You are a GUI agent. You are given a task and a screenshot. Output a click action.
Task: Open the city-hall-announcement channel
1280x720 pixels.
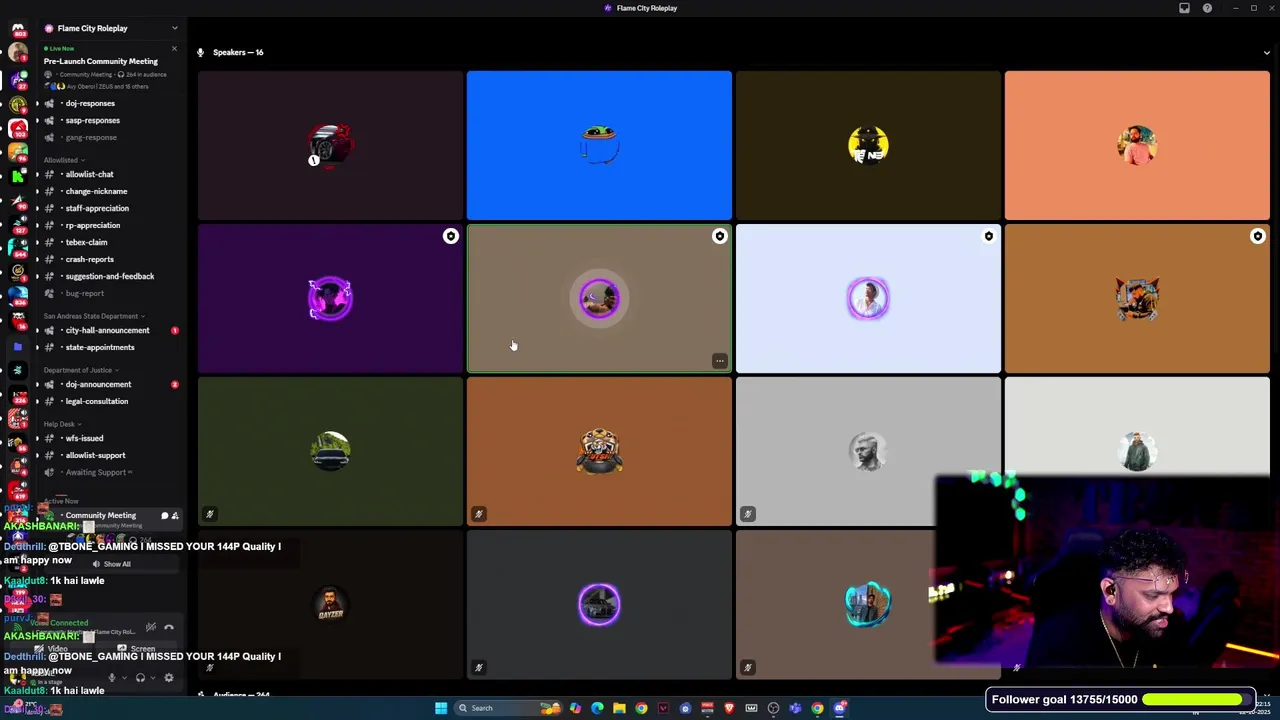pyautogui.click(x=106, y=330)
